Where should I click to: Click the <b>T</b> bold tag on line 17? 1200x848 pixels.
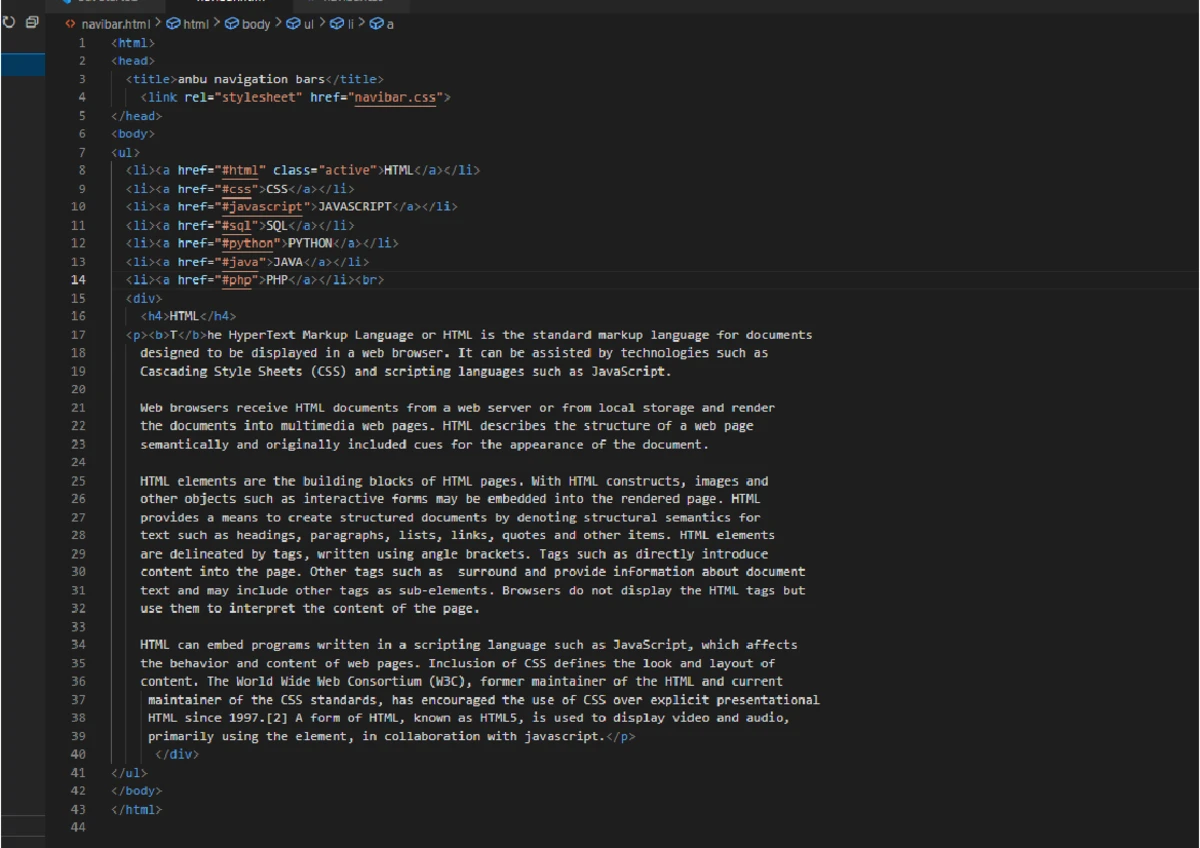coord(178,335)
